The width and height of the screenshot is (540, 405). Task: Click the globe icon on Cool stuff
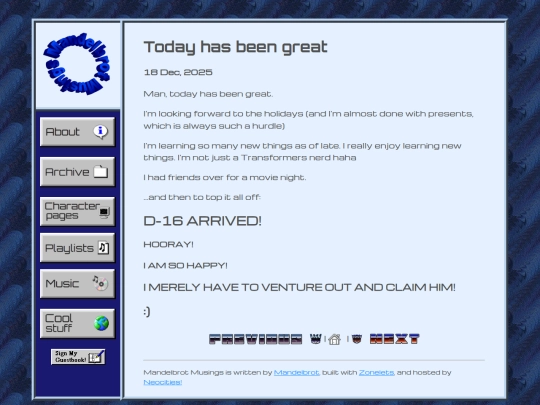click(101, 323)
